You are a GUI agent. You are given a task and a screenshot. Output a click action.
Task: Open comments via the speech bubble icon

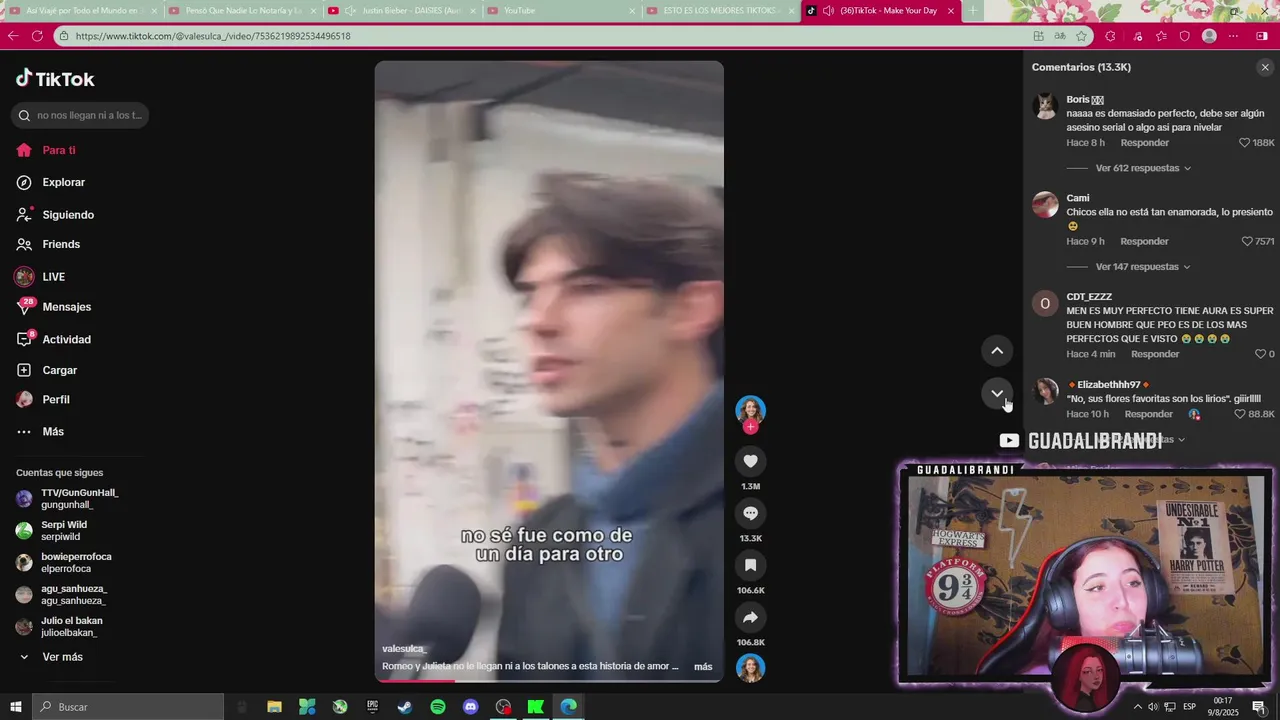click(x=750, y=513)
